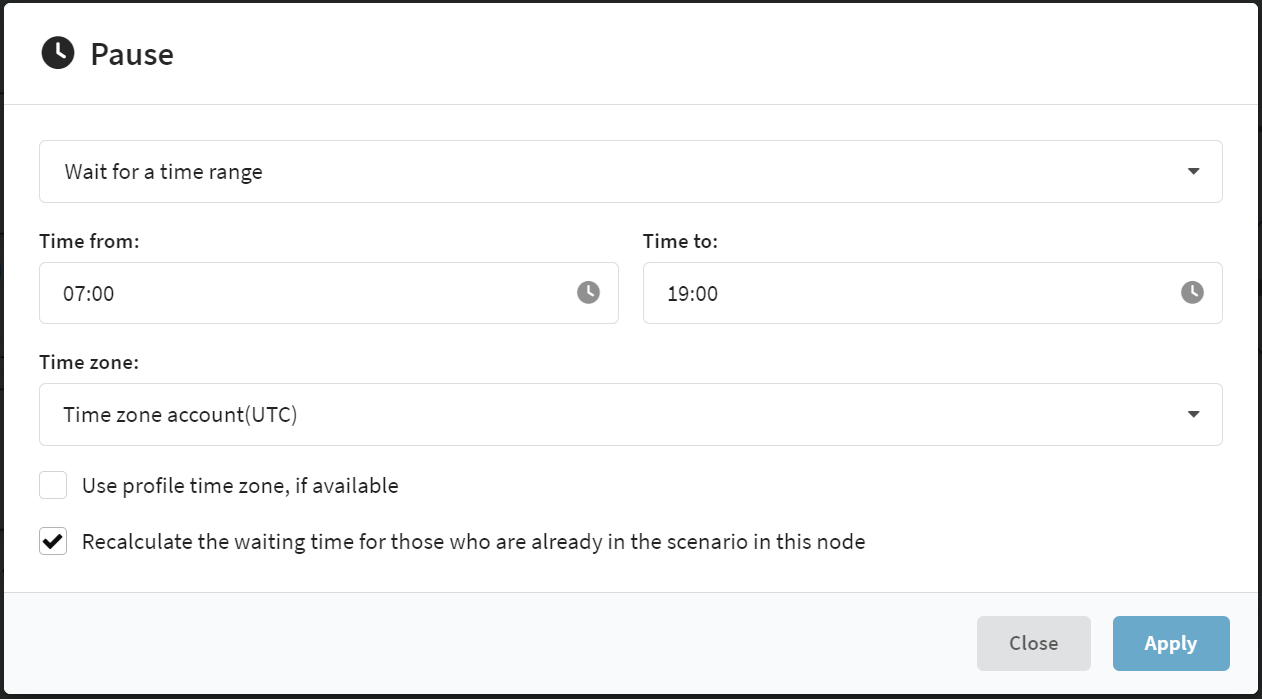
Task: Click the empty footer bar left of Close
Action: click(490, 643)
